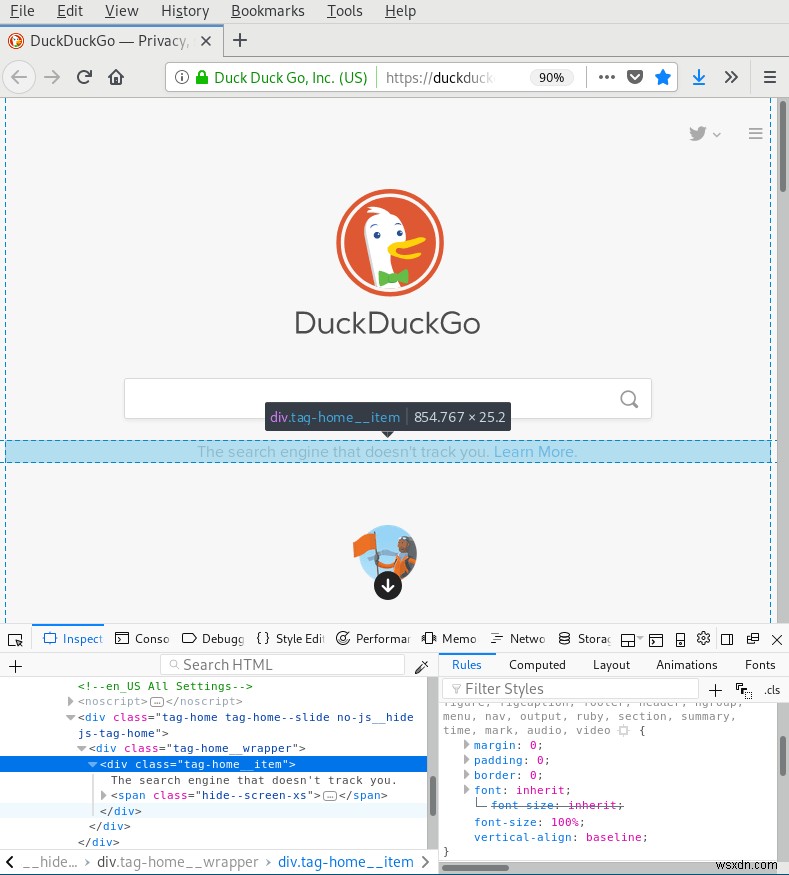The image size is (789, 875).
Task: Click the magnifier search button
Action: pos(629,399)
